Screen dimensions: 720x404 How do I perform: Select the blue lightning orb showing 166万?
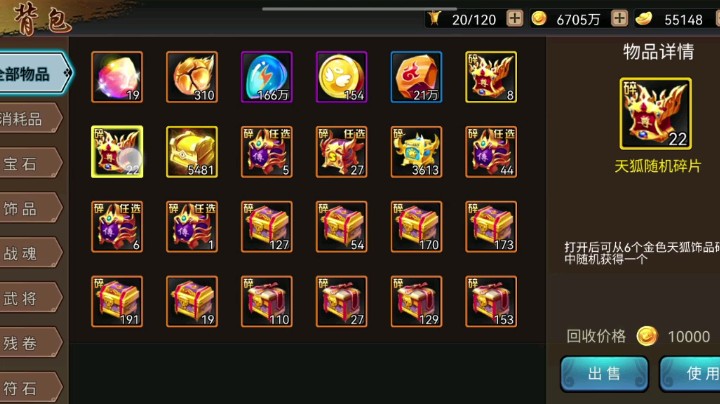click(267, 77)
